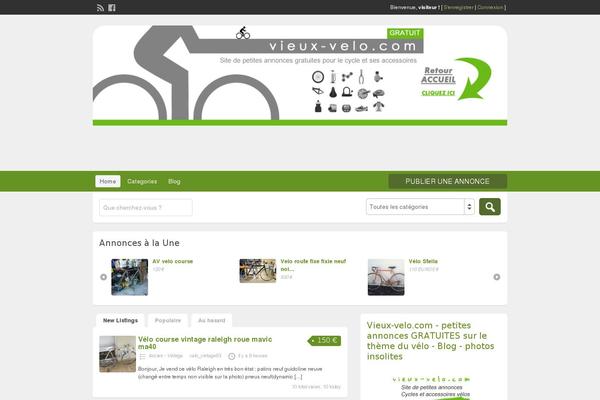Show next featured listings with right arrow

tap(497, 277)
